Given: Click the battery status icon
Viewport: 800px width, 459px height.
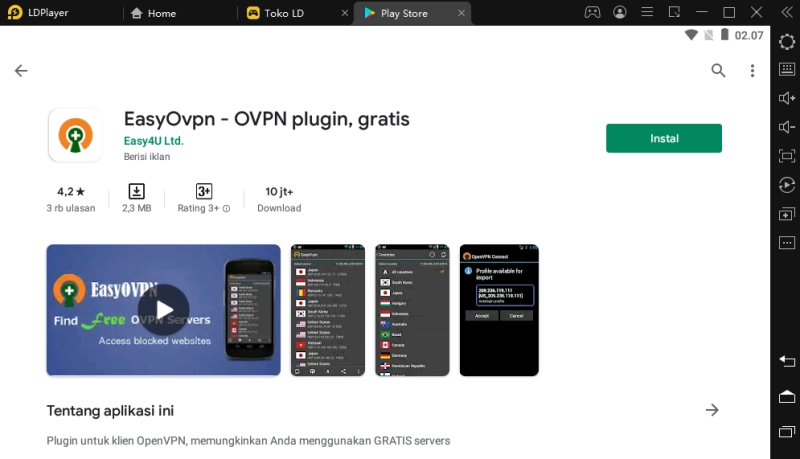Looking at the screenshot, I should (x=724, y=35).
